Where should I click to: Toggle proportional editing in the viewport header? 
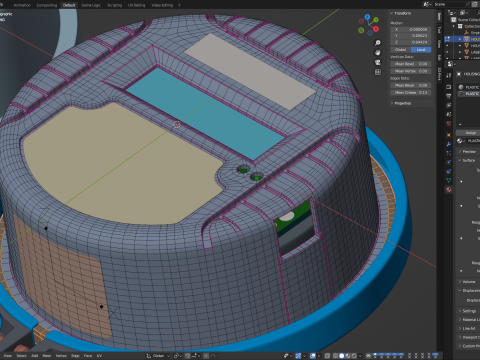point(206,356)
